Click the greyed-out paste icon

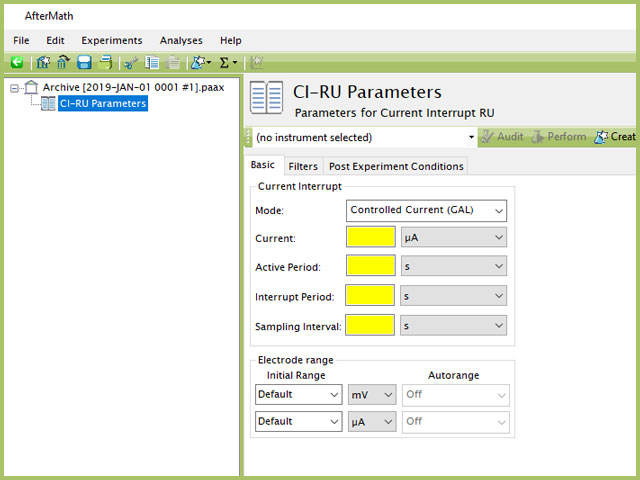click(x=173, y=62)
